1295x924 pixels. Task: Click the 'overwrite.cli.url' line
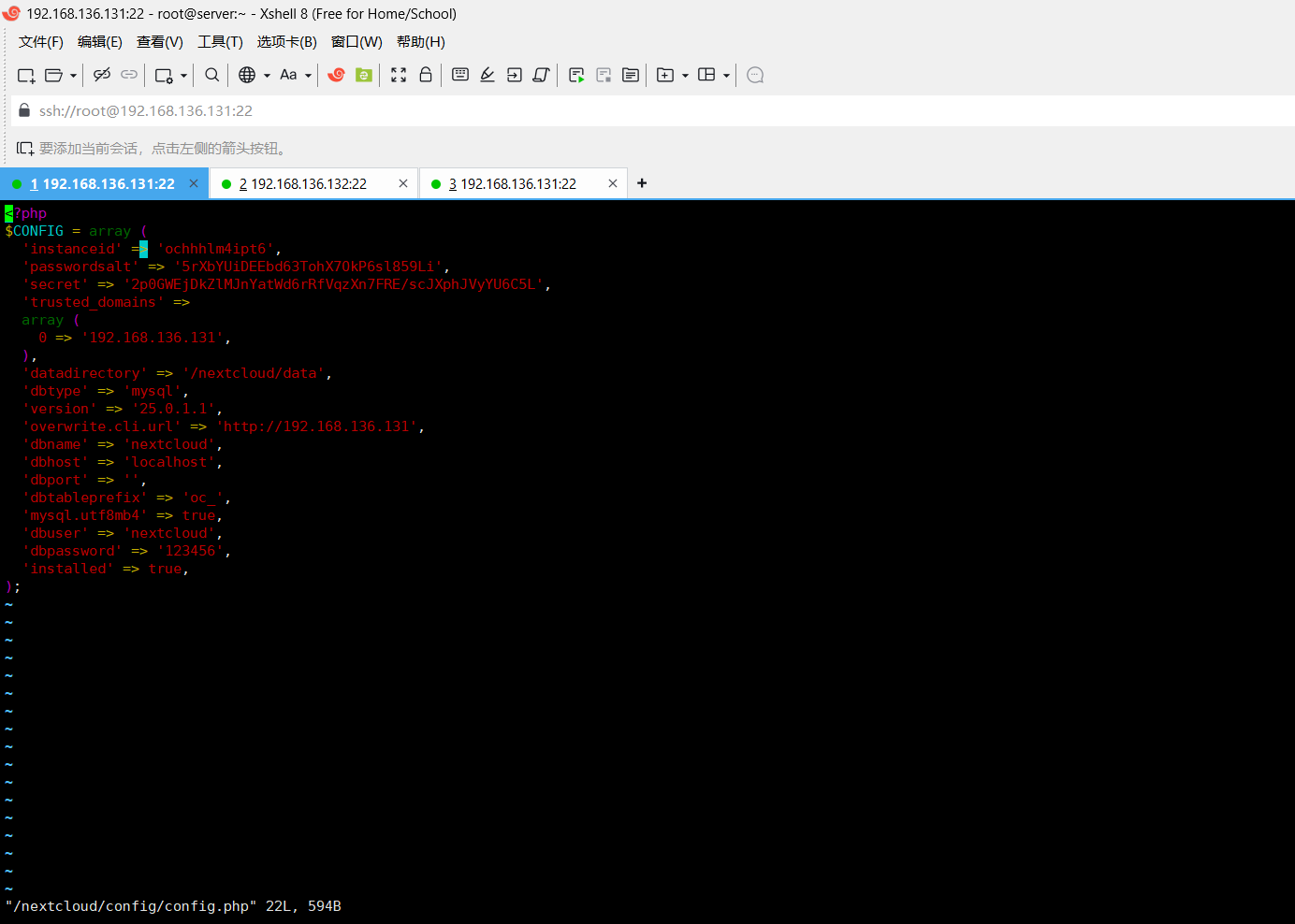pyautogui.click(x=225, y=426)
